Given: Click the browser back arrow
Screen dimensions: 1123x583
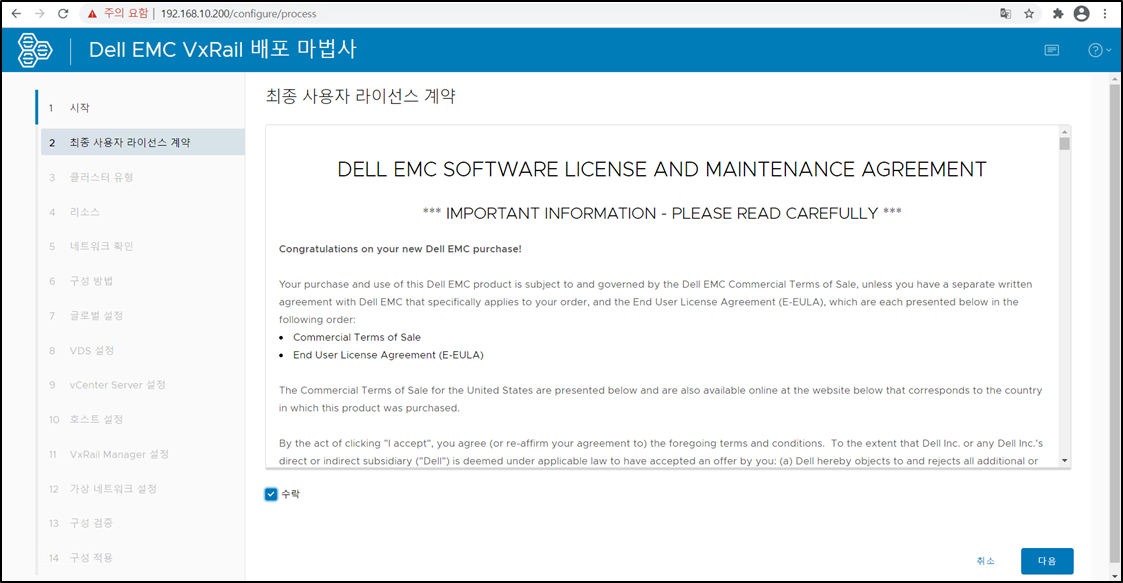Looking at the screenshot, I should [x=16, y=14].
